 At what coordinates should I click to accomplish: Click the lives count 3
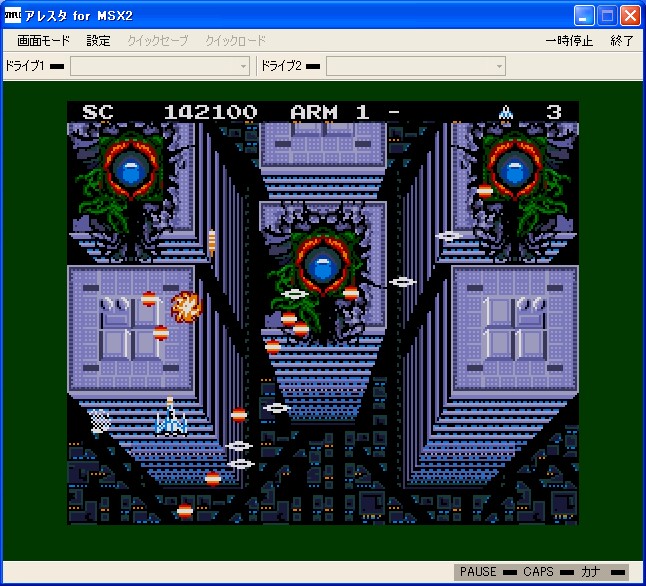[553, 112]
